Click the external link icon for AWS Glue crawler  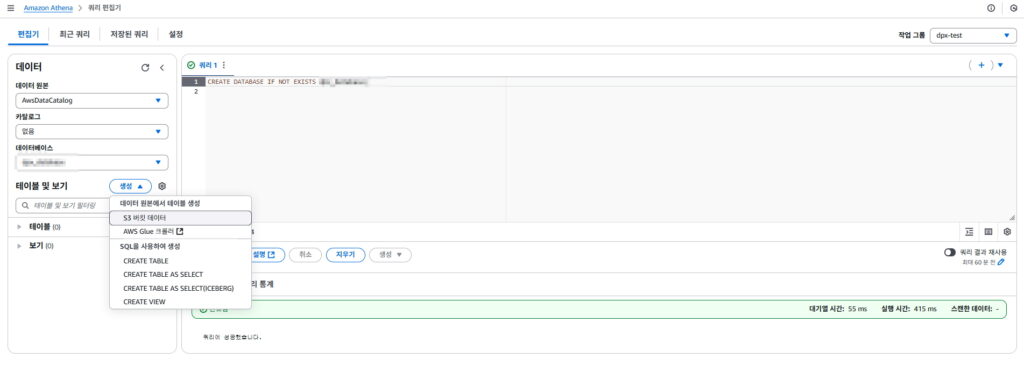click(180, 231)
